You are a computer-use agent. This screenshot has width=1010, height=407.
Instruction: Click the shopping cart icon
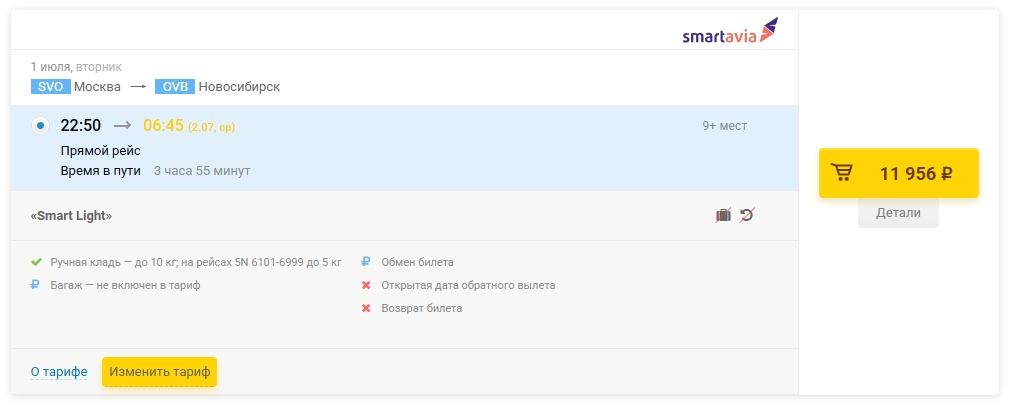click(x=842, y=173)
